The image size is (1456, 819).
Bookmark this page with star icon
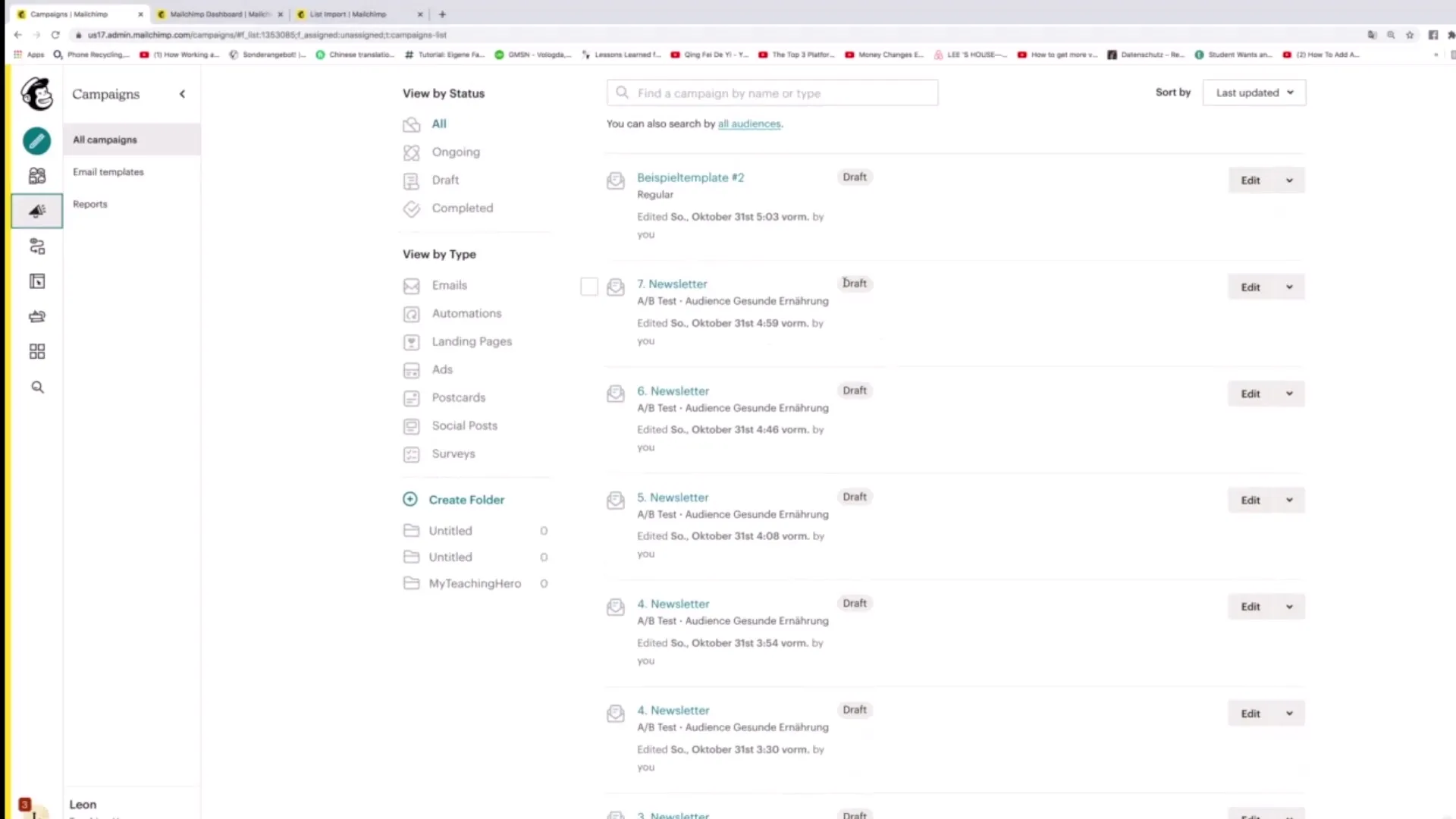click(x=1410, y=35)
